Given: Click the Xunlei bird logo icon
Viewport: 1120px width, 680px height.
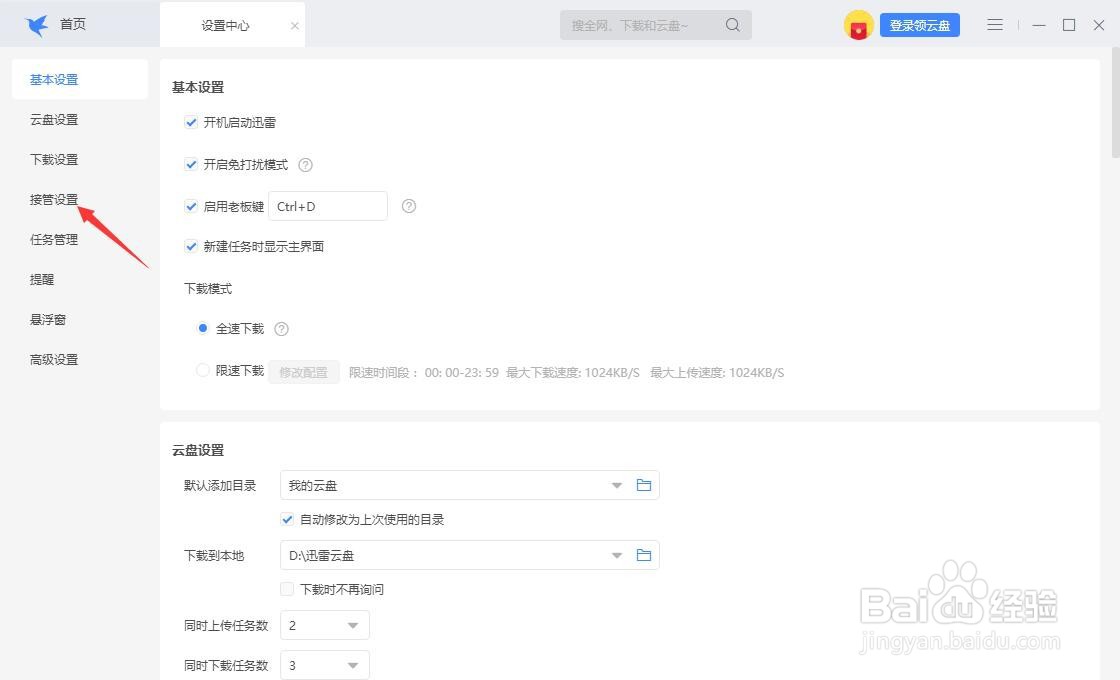Looking at the screenshot, I should (36, 25).
